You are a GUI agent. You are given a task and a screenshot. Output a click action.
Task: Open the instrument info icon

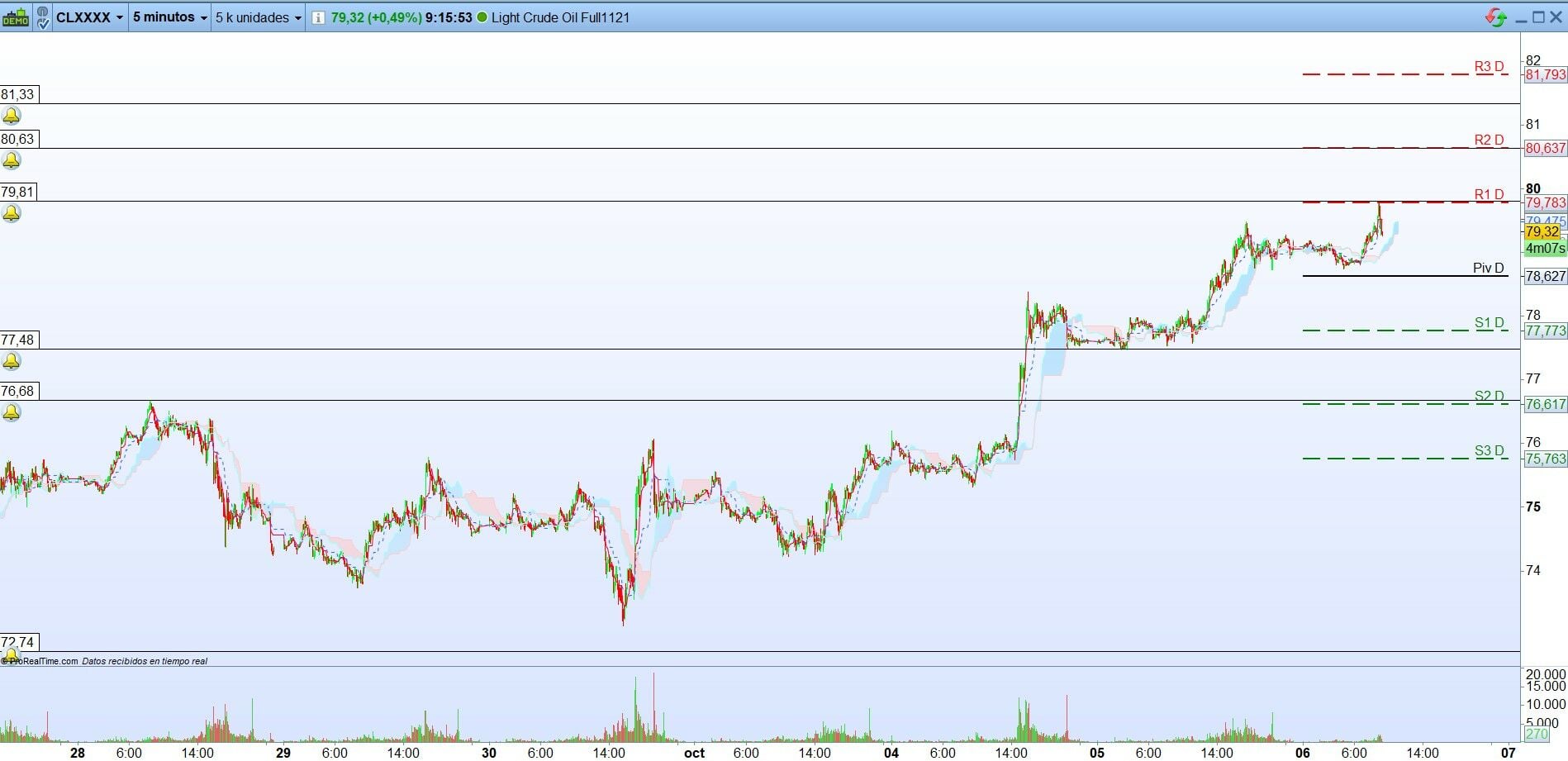click(318, 17)
